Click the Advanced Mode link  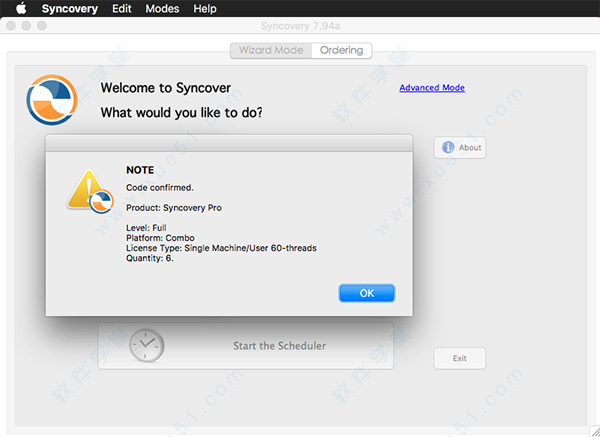[432, 88]
